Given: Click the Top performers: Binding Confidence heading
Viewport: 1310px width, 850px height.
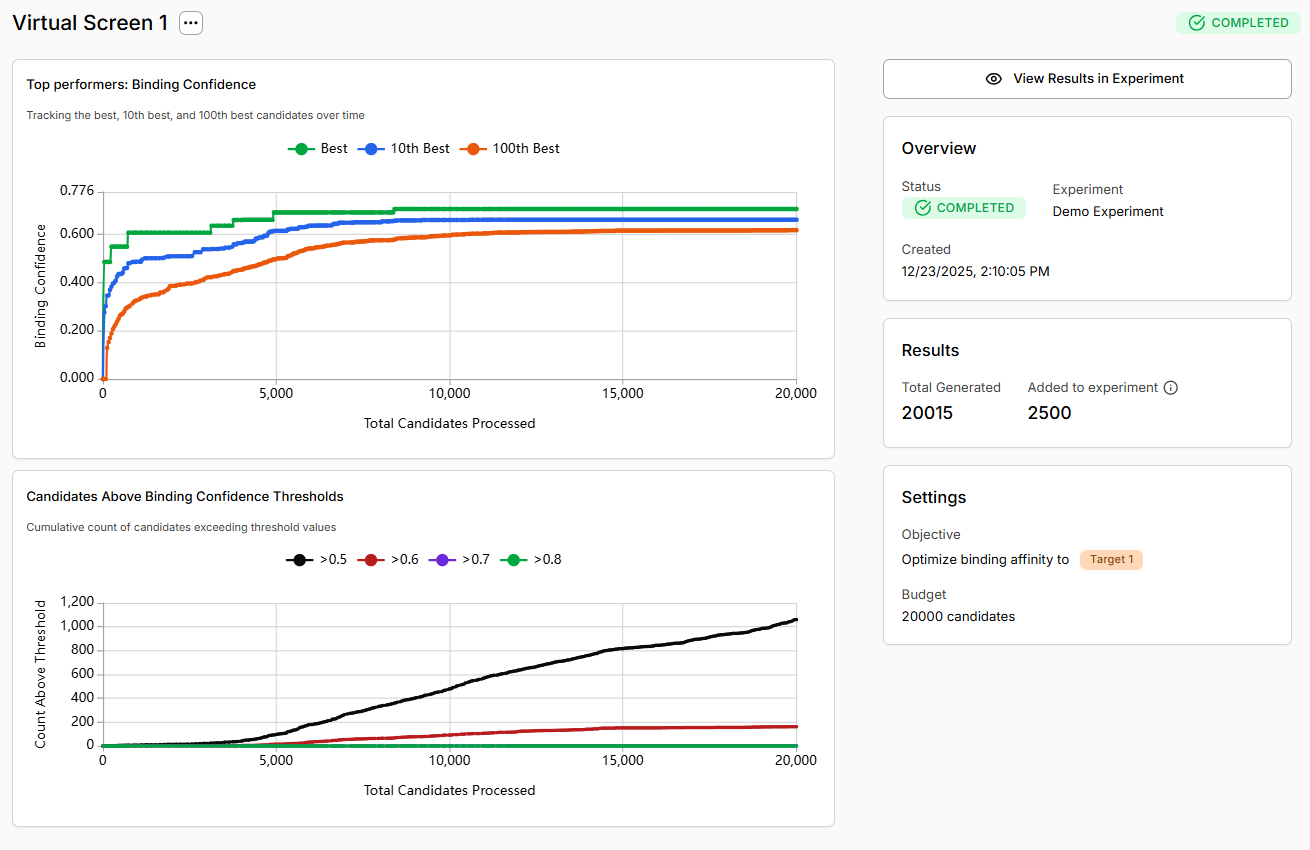Looking at the screenshot, I should point(141,85).
